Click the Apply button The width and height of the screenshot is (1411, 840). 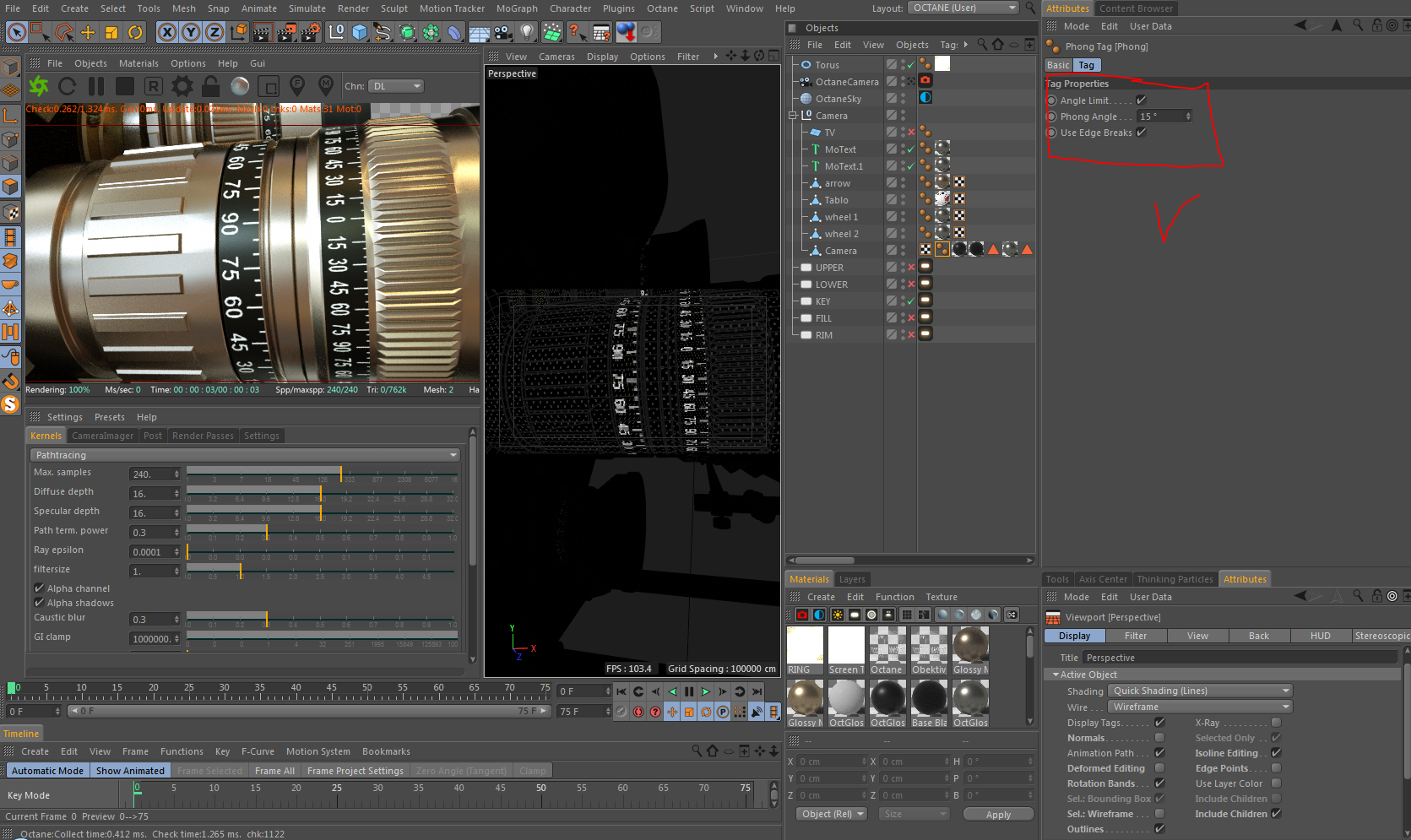pyautogui.click(x=998, y=815)
